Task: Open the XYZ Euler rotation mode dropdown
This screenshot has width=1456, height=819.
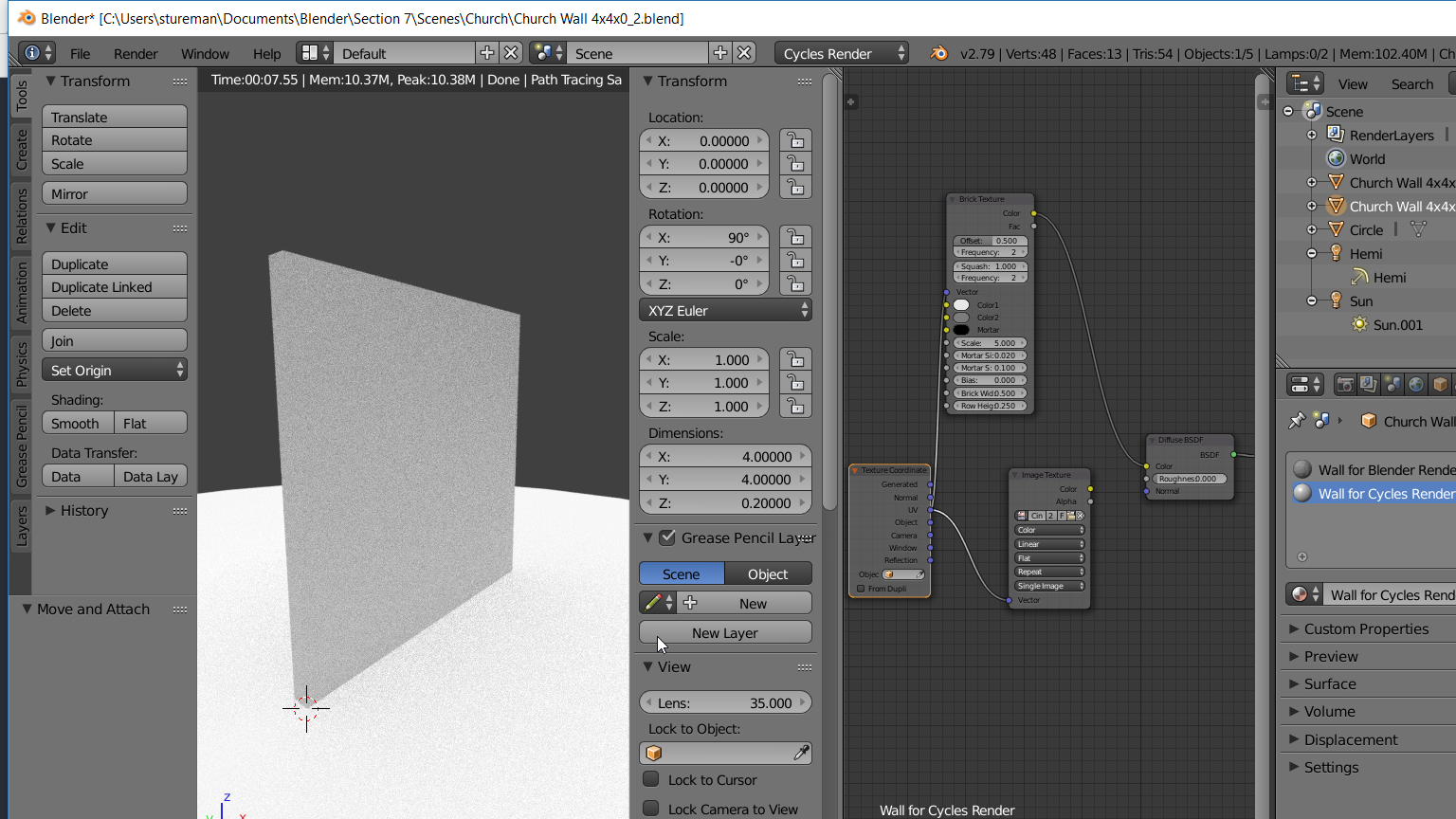Action: (x=725, y=310)
